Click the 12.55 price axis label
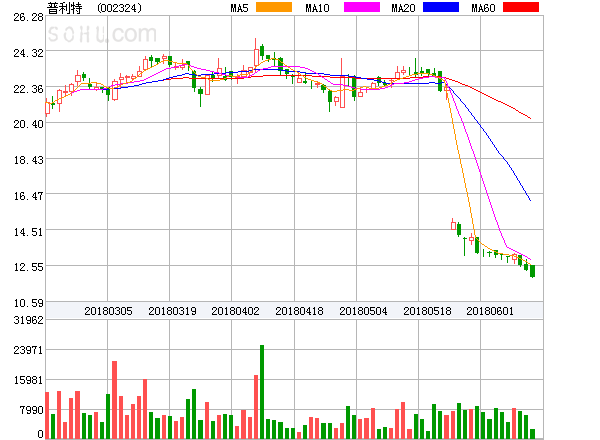The image size is (600, 440). point(28,267)
